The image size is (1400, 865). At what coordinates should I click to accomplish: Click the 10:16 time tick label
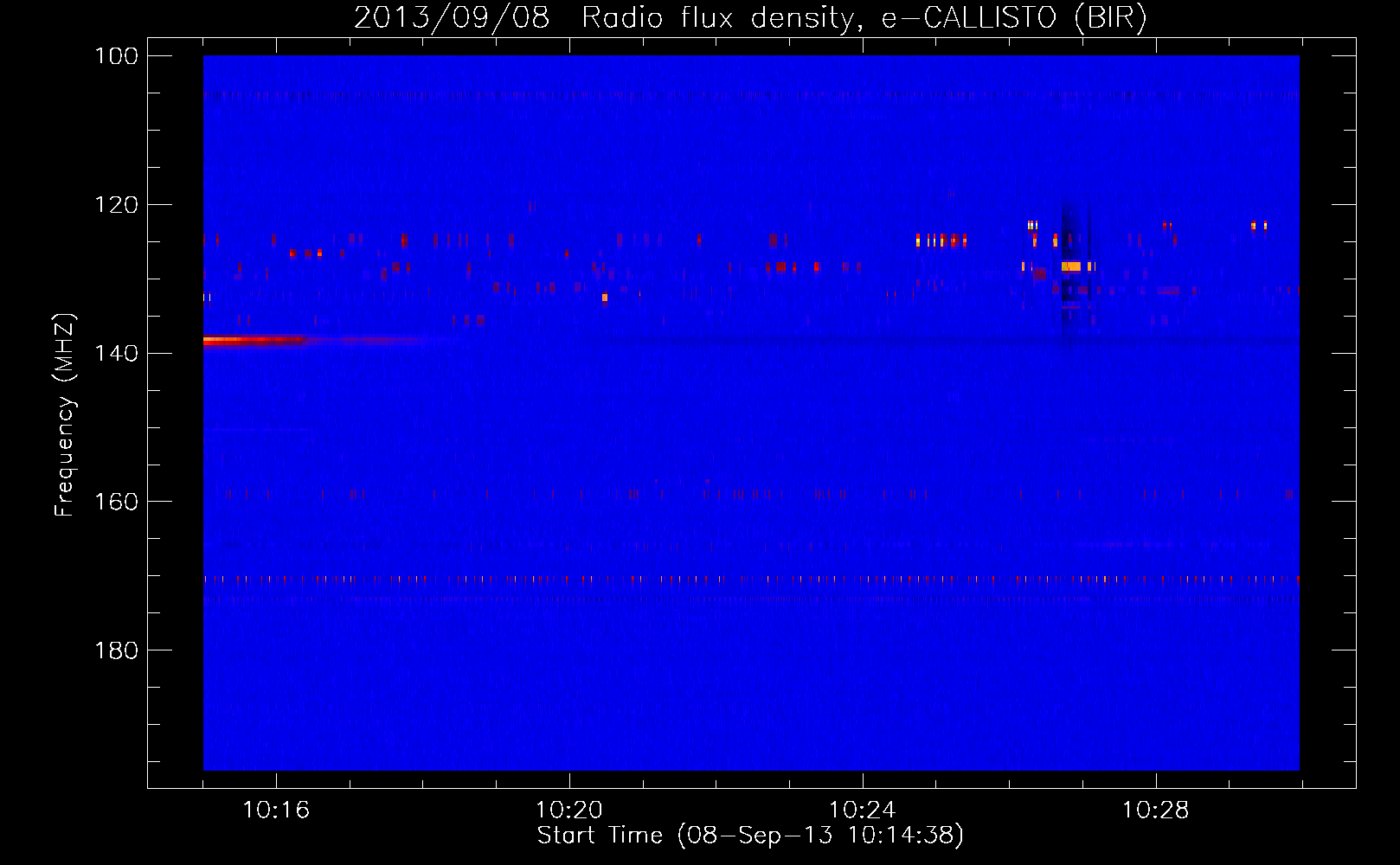pyautogui.click(x=276, y=811)
